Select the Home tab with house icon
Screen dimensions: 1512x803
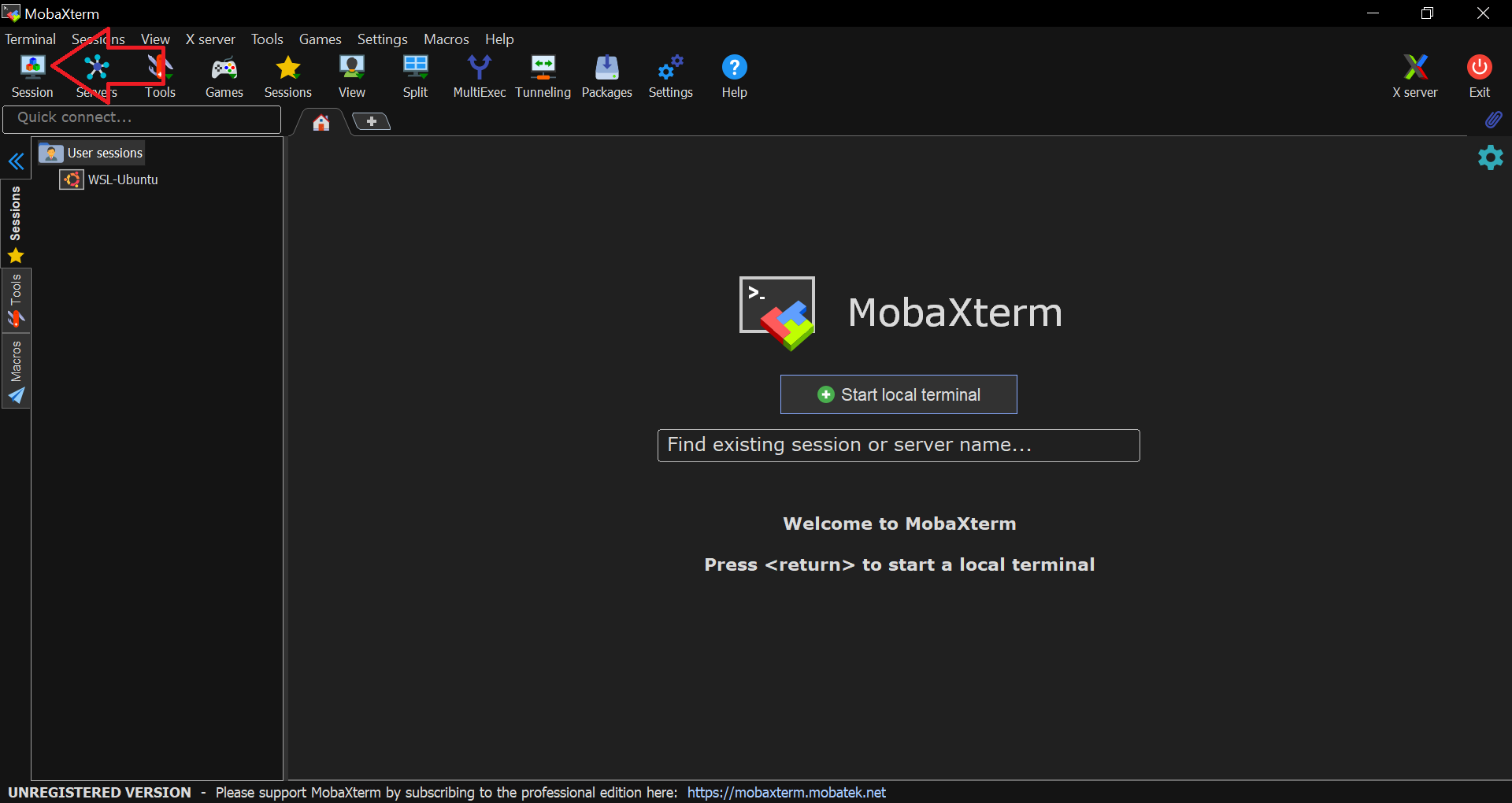321,122
